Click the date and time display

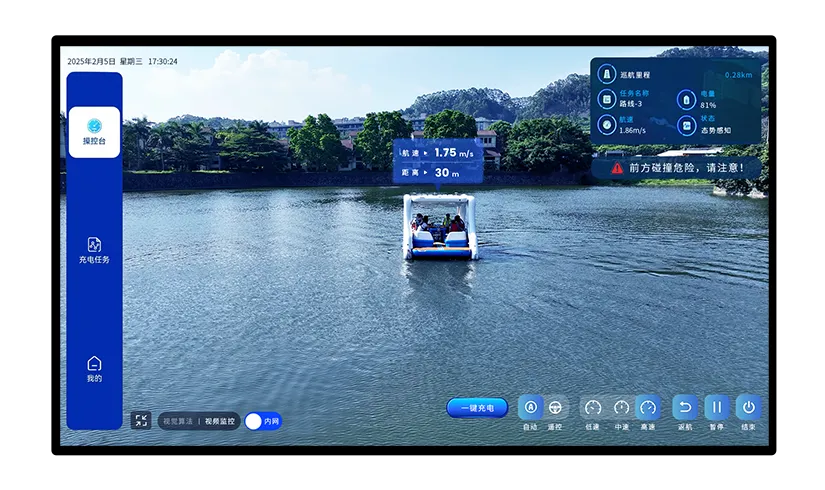pyautogui.click(x=122, y=62)
